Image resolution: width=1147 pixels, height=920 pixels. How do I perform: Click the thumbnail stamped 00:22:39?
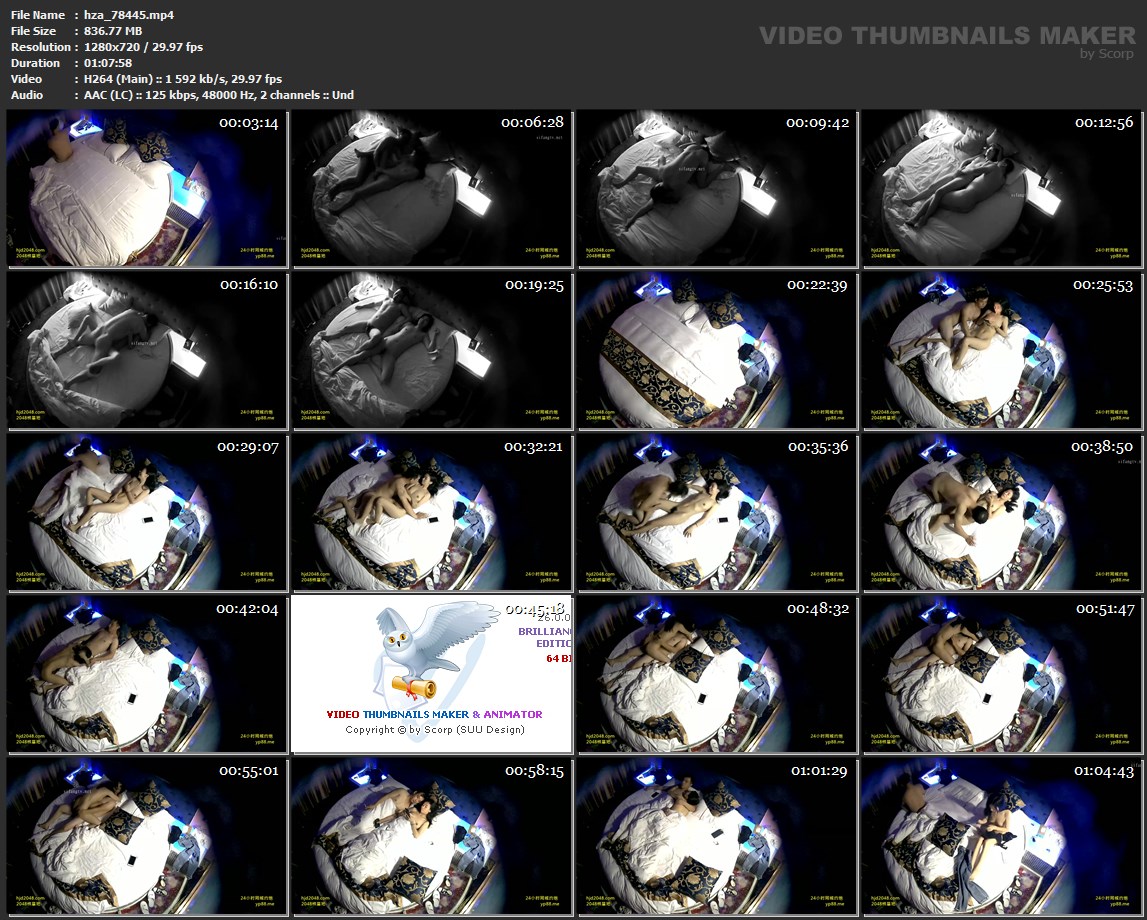click(x=716, y=350)
